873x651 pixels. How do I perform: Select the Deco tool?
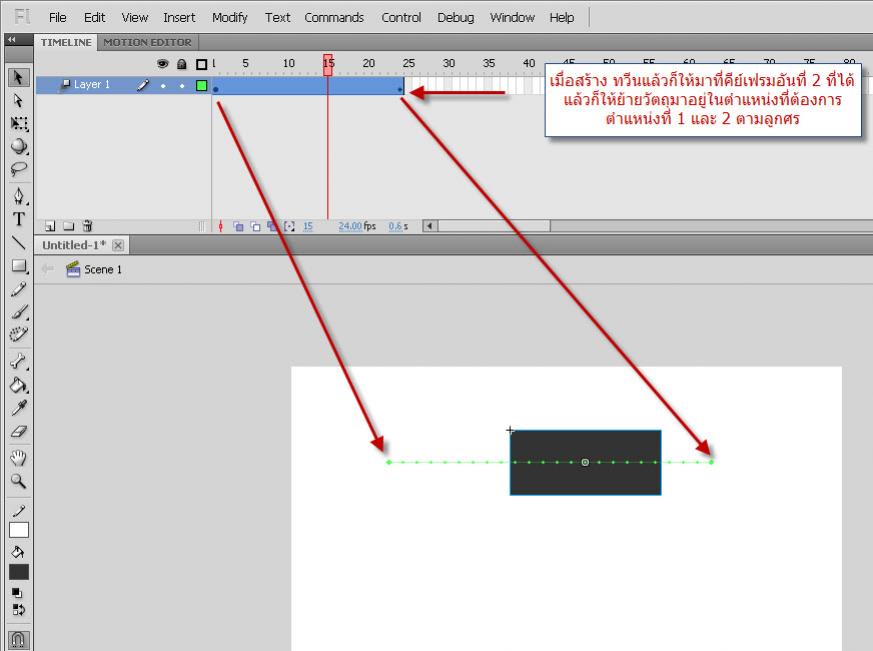[x=18, y=334]
